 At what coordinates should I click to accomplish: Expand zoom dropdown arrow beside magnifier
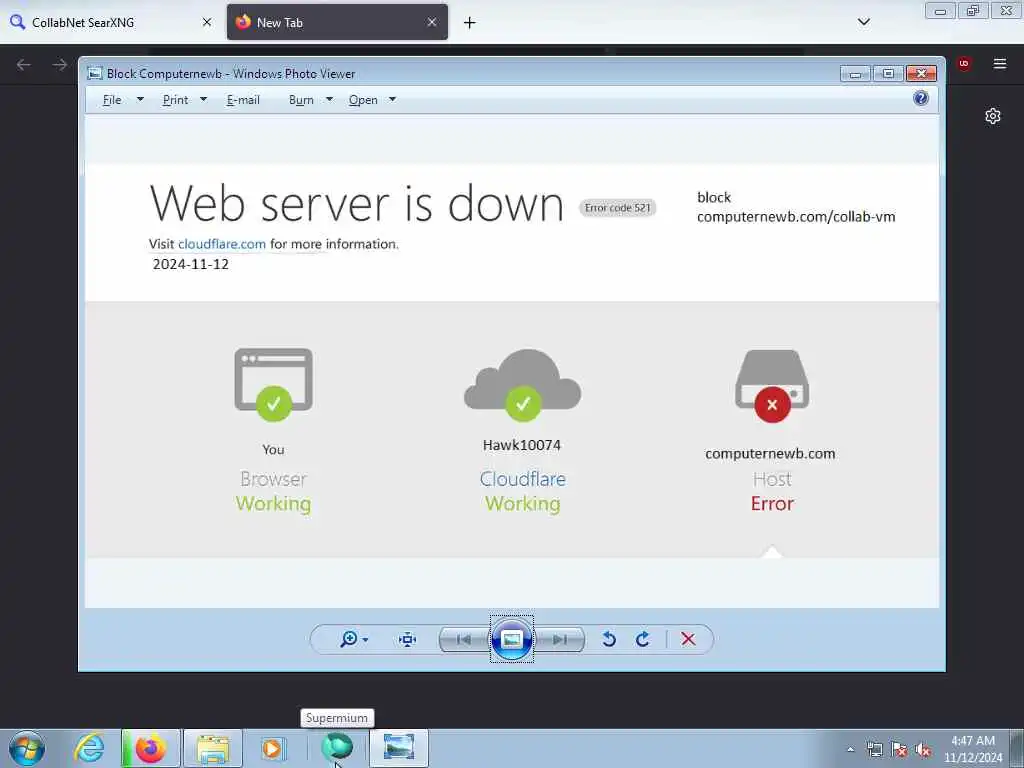click(x=365, y=639)
